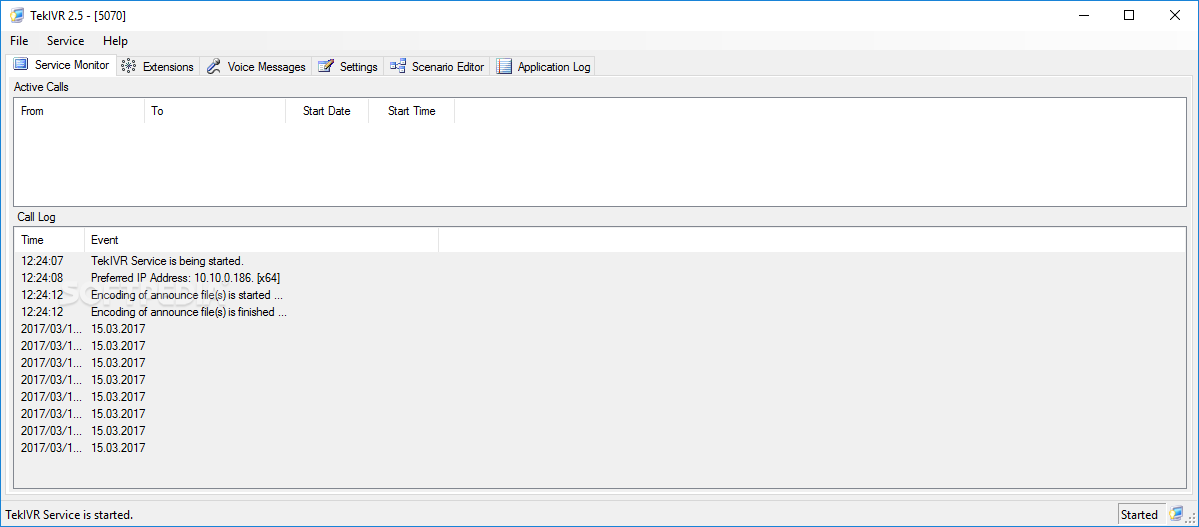This screenshot has height=527, width=1199.
Task: Click the Call Log Event column header
Action: click(x=262, y=240)
